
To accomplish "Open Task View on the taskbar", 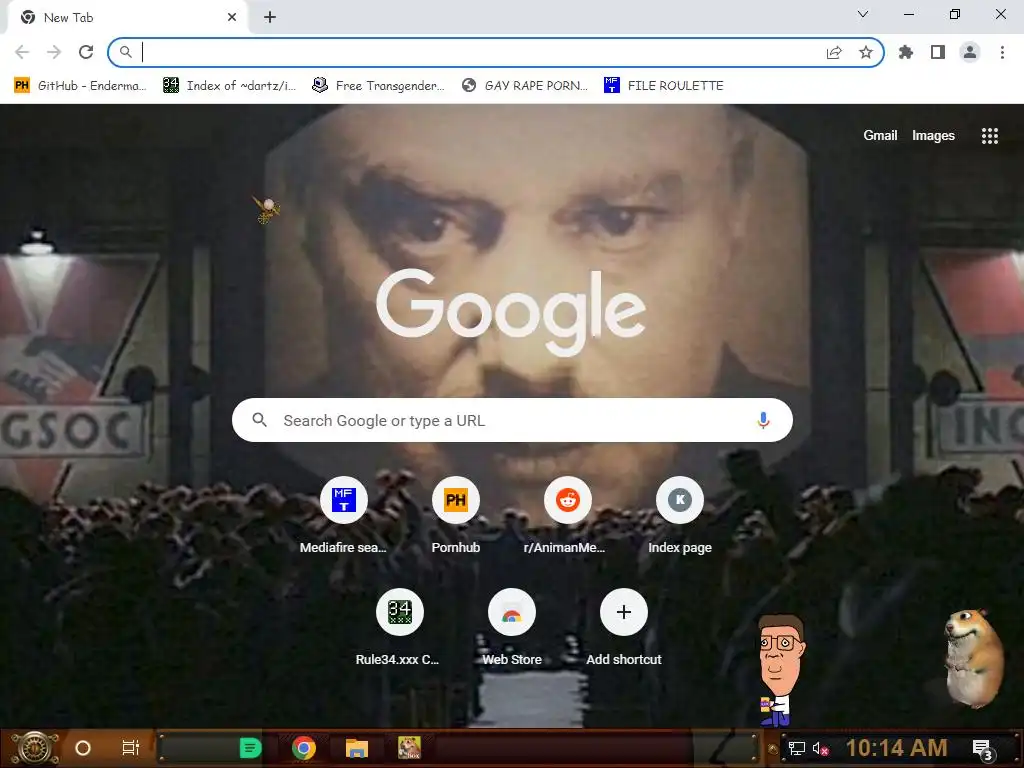I will pyautogui.click(x=131, y=748).
